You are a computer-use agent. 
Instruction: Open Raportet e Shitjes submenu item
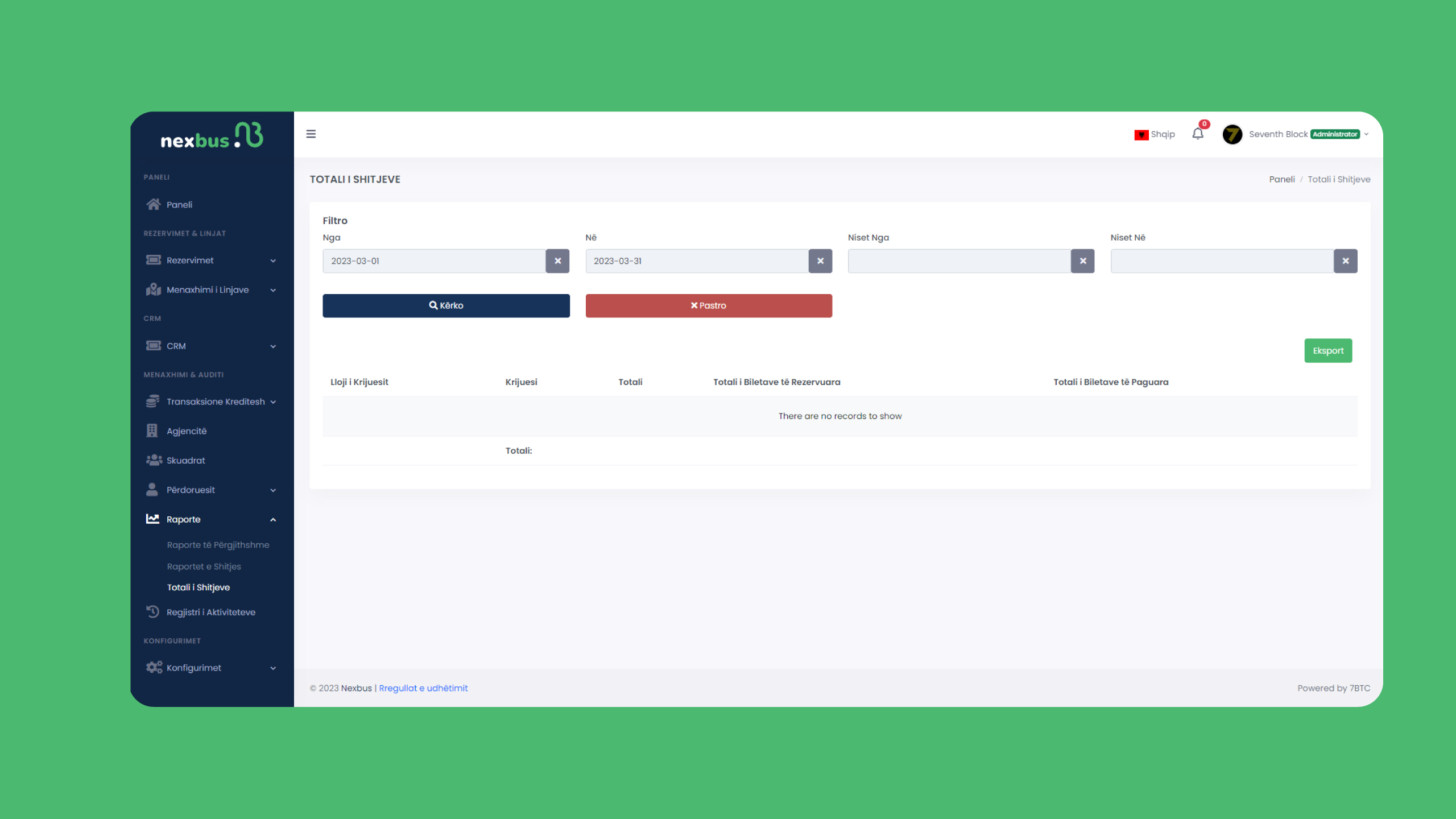(204, 566)
